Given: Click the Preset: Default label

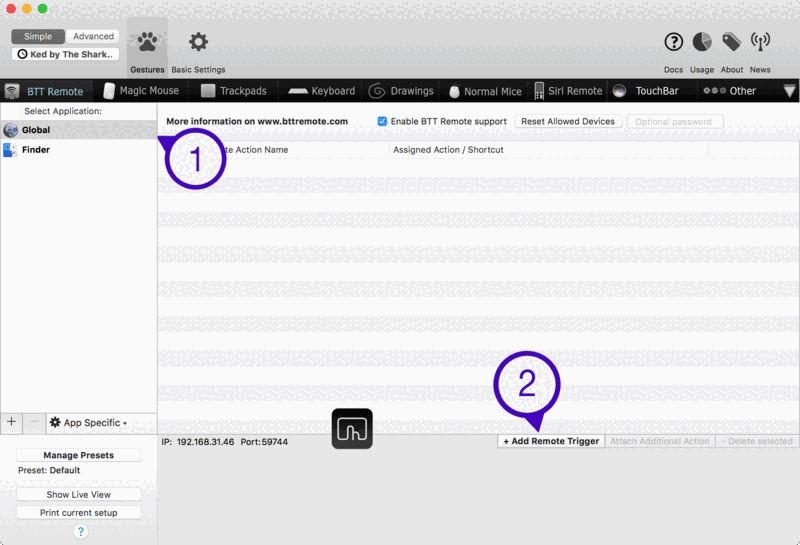Looking at the screenshot, I should click(x=49, y=470).
